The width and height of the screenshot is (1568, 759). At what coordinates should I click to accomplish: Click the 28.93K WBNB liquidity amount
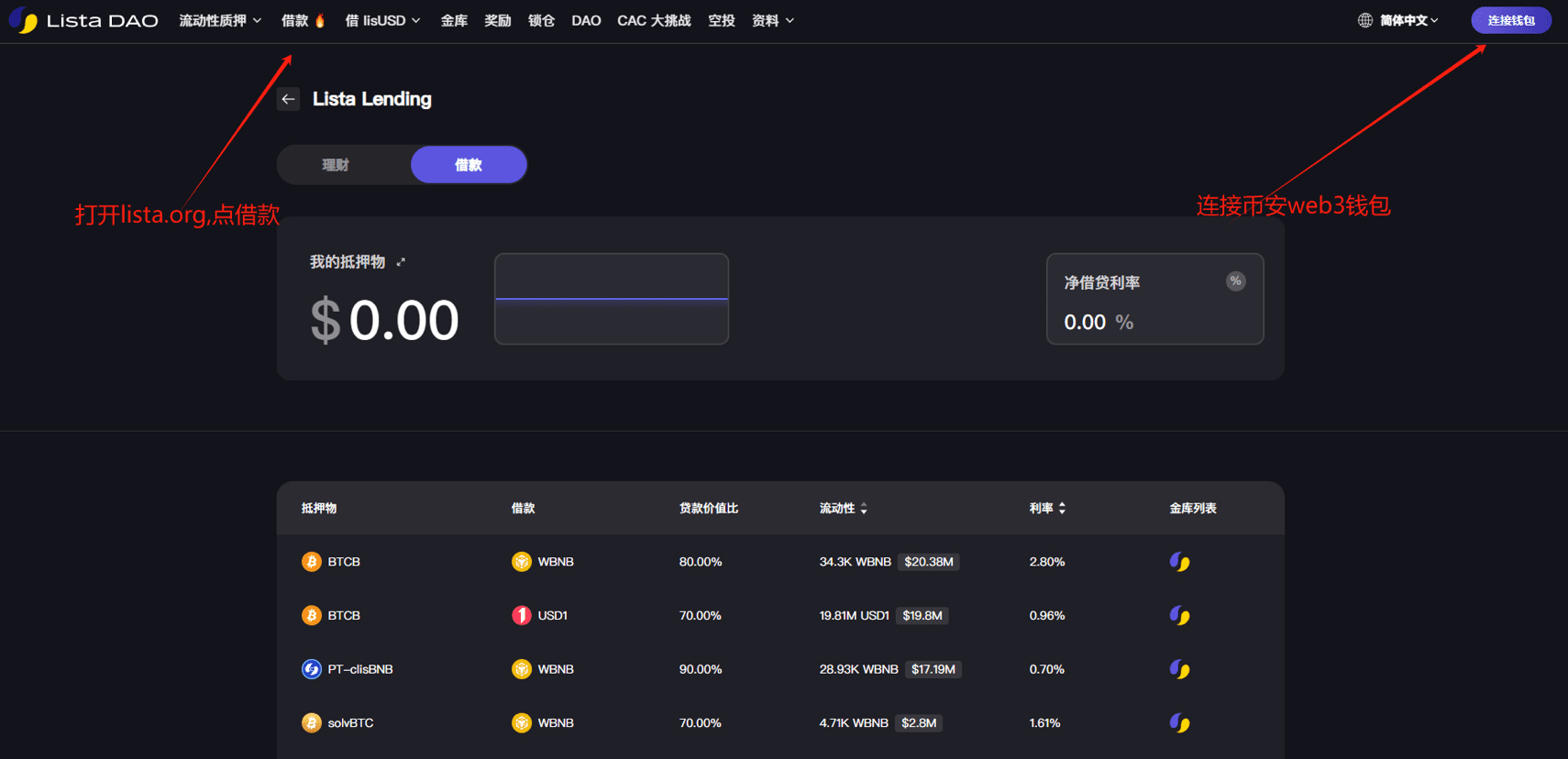pos(859,669)
